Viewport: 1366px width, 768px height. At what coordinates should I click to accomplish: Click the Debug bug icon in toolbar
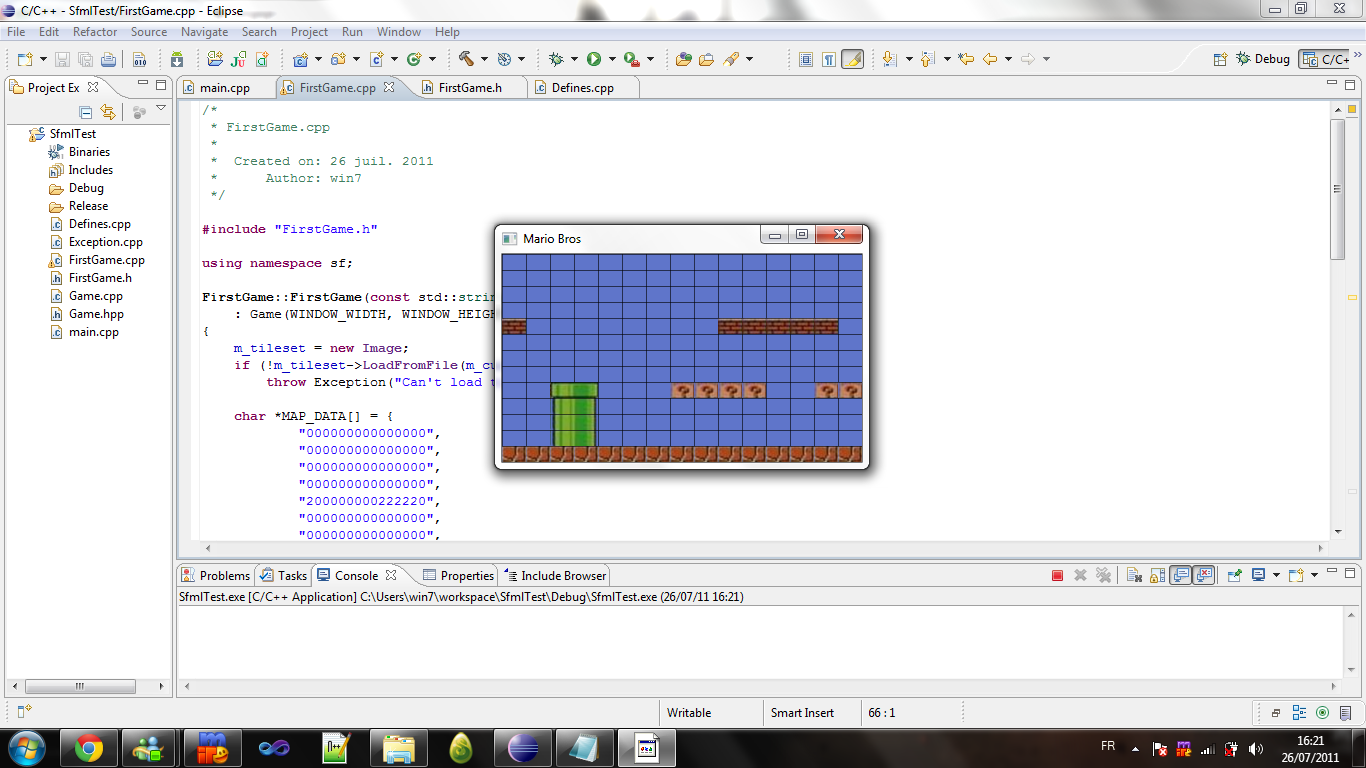[556, 59]
